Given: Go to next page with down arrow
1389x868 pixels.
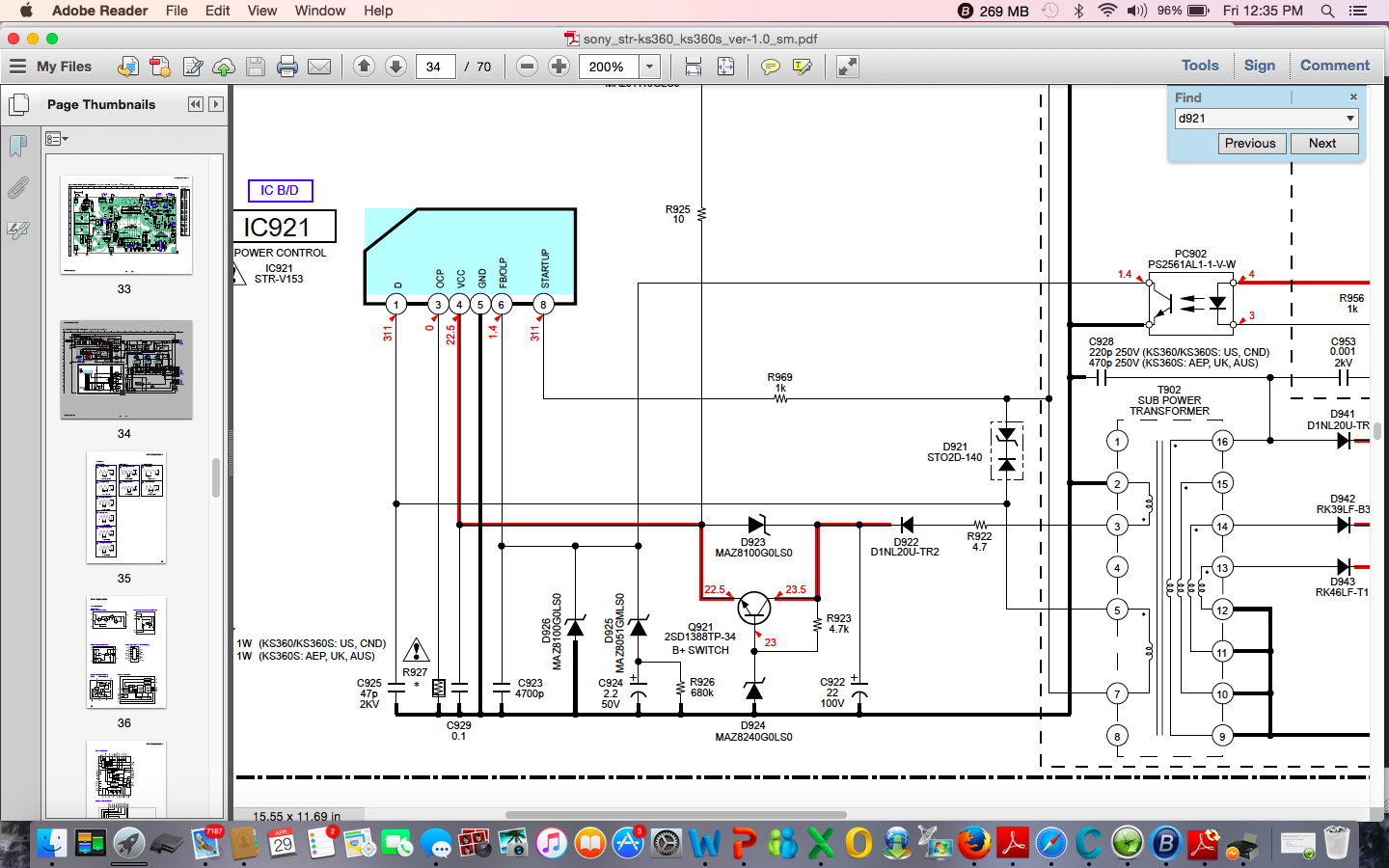Looking at the screenshot, I should pyautogui.click(x=395, y=67).
